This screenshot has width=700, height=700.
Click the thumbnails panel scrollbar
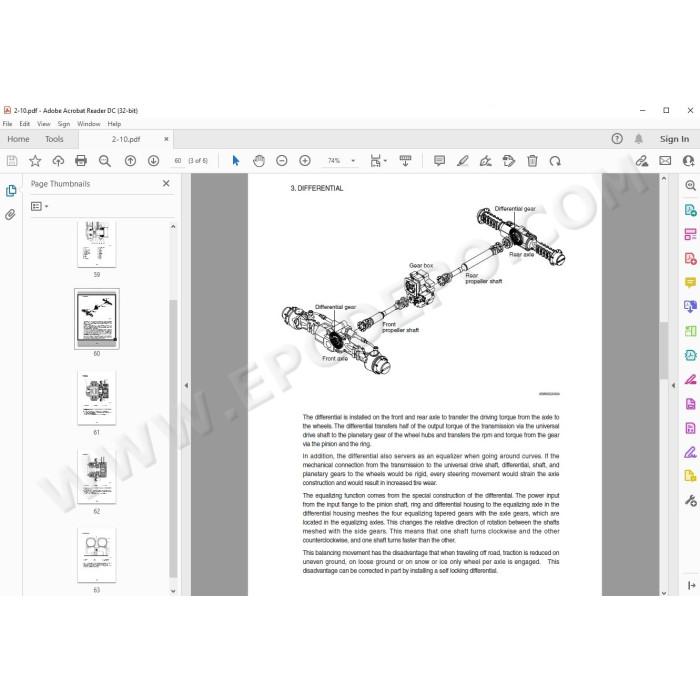click(173, 438)
